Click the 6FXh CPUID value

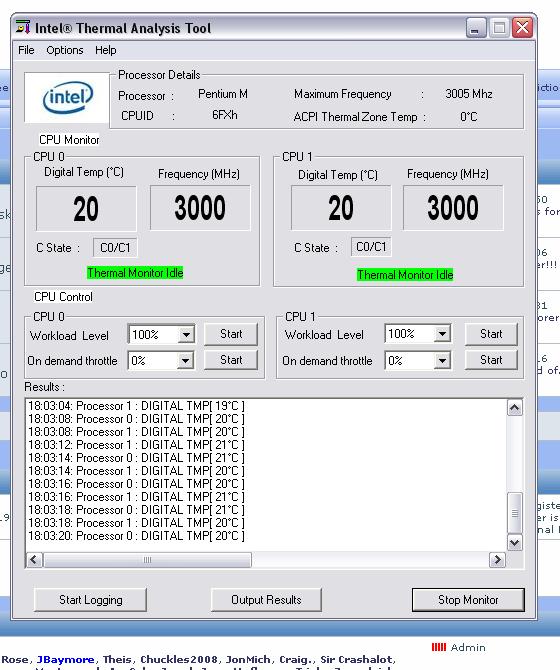(225, 115)
